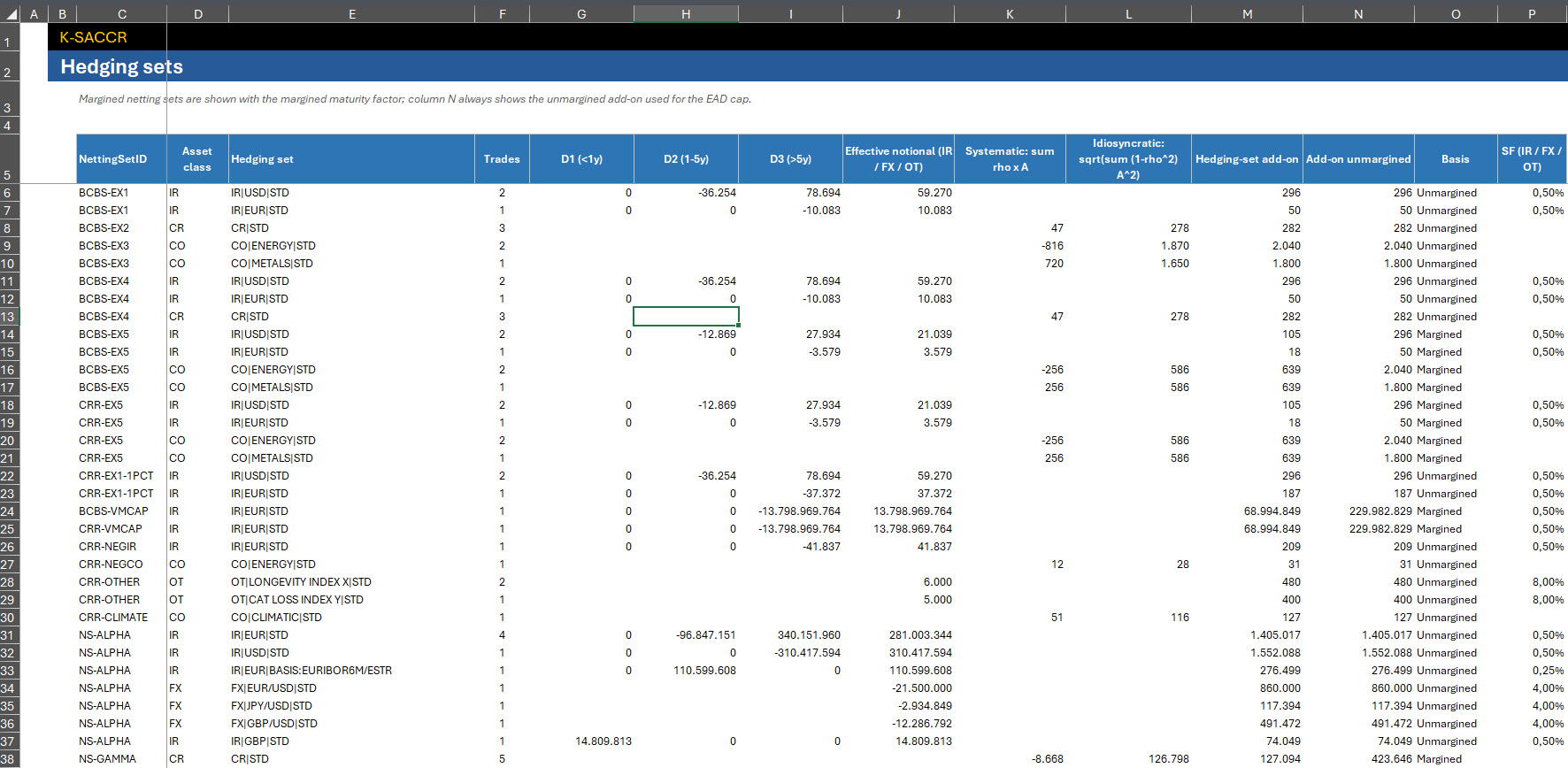This screenshot has height=768, width=1568.
Task: Select the 'OT|LONGEVITY INDEX X|STD' cell
Action: tap(351, 582)
